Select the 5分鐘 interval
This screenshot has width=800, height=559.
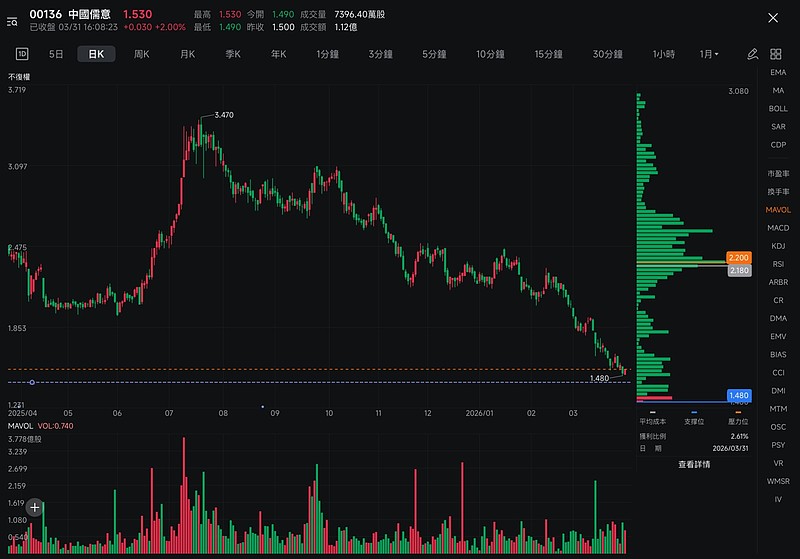click(x=434, y=54)
